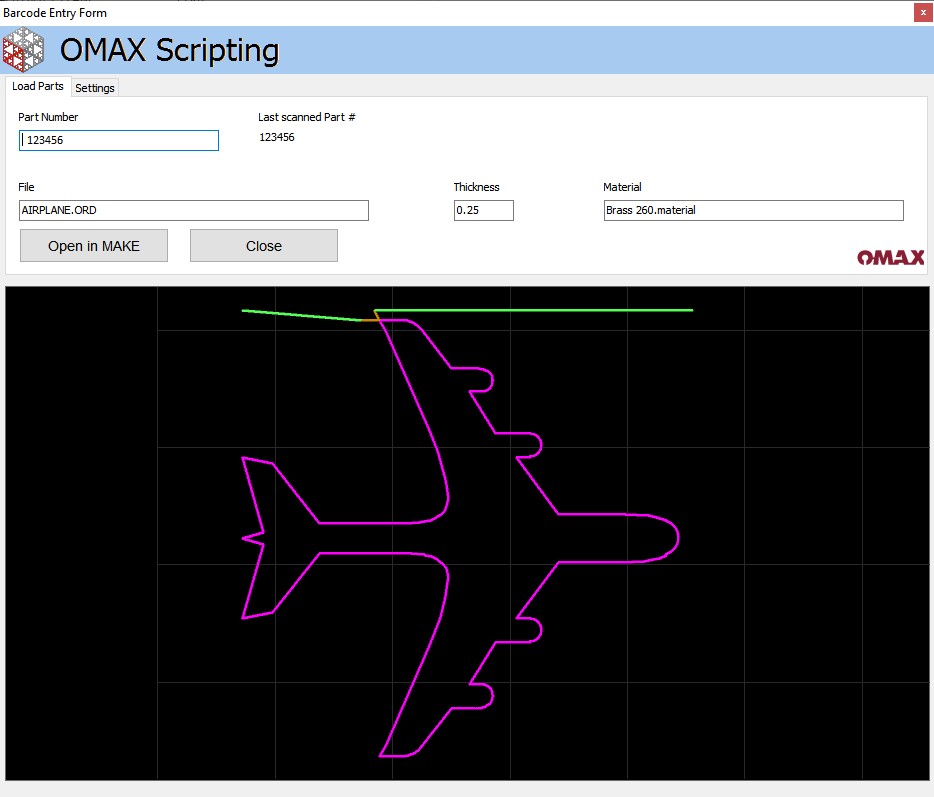Viewport: 934px width, 797px height.
Task: Click the Material field Brass 260.material
Action: (754, 210)
